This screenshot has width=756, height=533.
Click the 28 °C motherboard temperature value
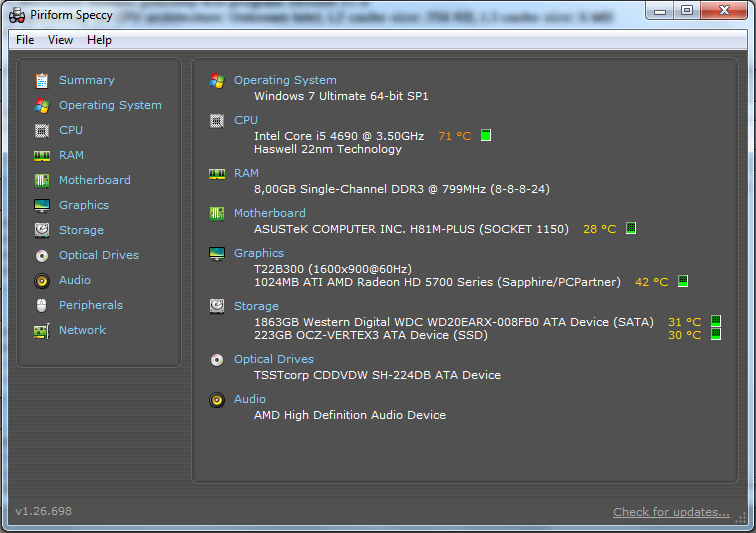600,230
